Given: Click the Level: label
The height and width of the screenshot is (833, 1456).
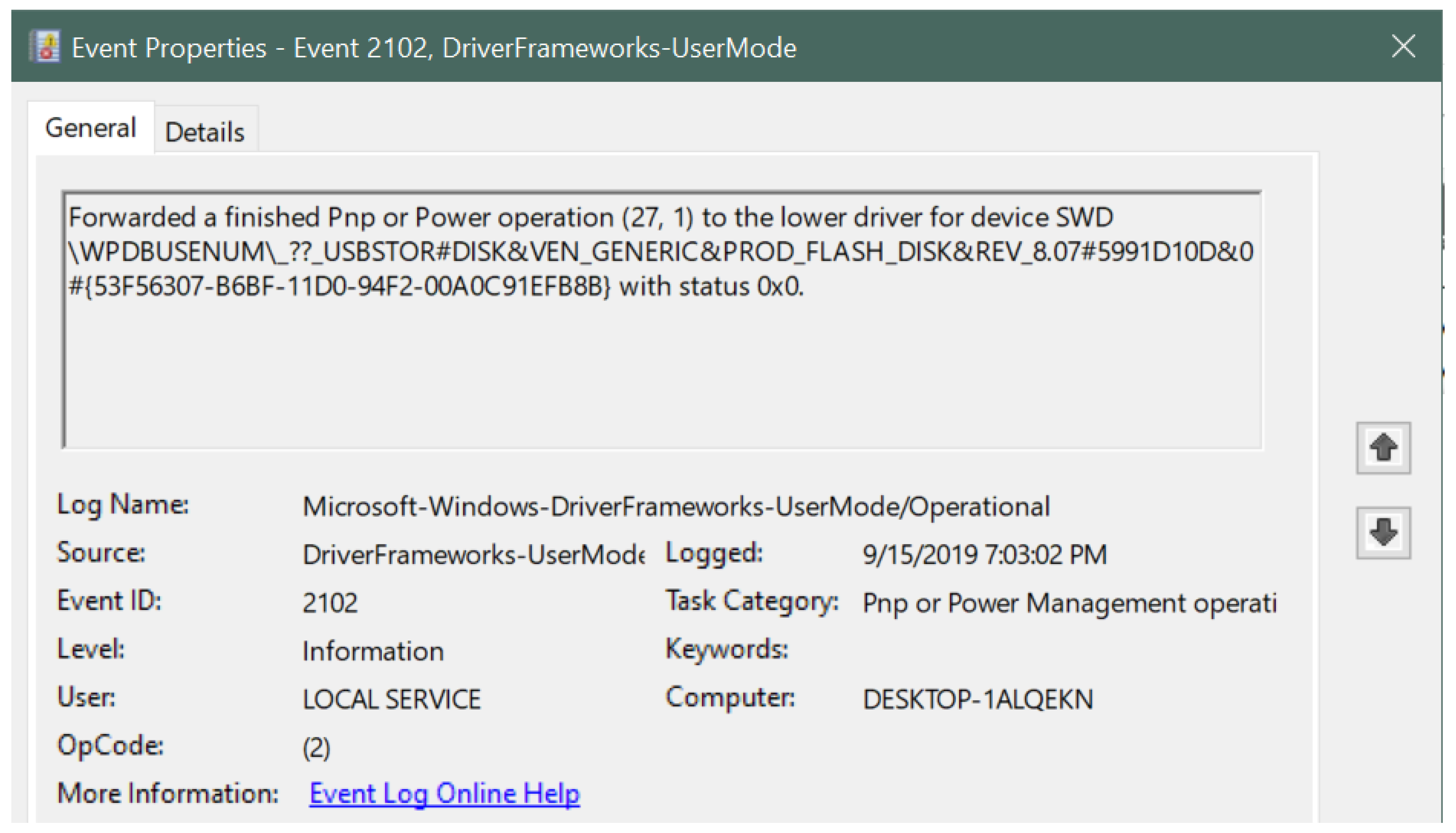Looking at the screenshot, I should click(91, 649).
